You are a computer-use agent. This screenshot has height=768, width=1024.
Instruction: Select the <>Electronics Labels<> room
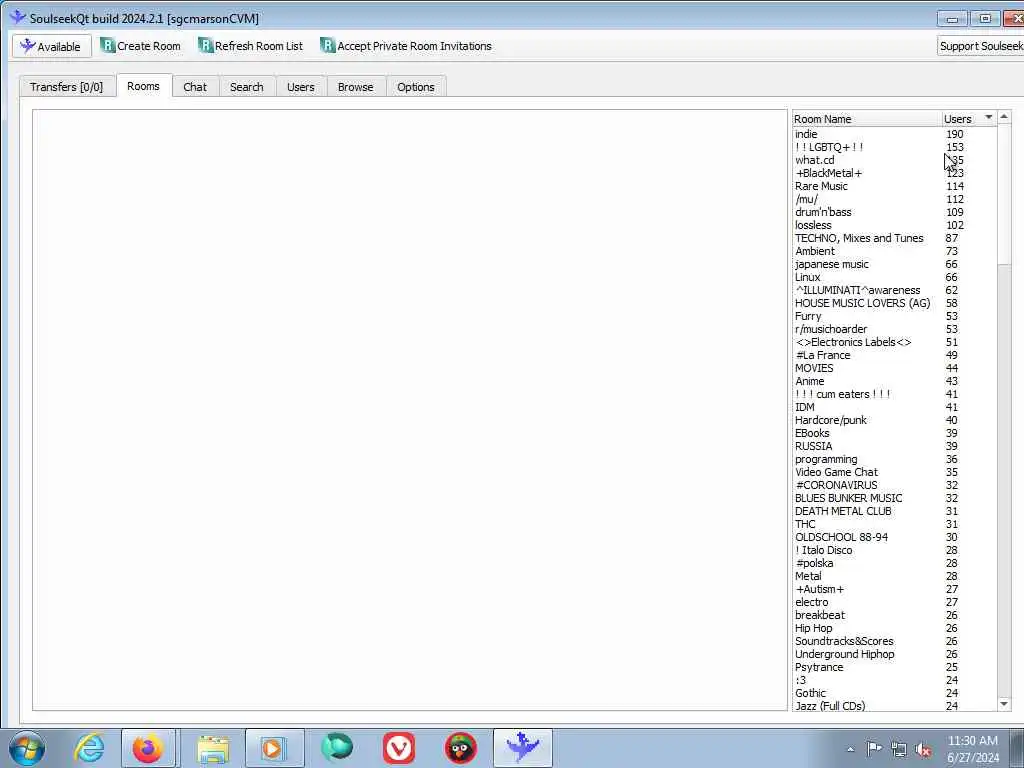(x=893, y=342)
